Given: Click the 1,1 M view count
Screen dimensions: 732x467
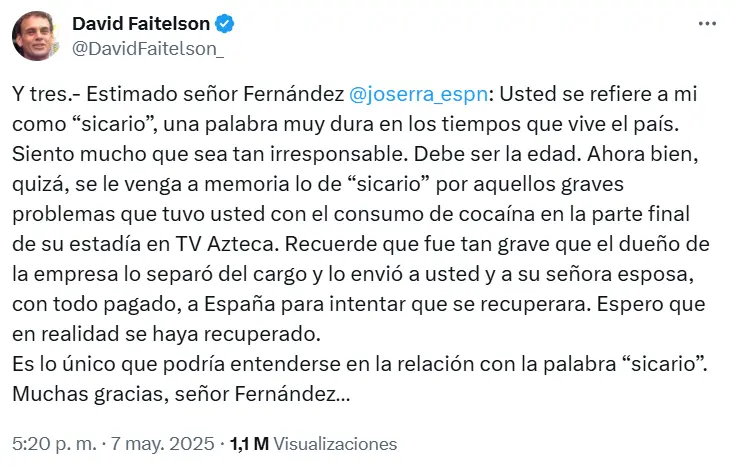Looking at the screenshot, I should point(249,444).
